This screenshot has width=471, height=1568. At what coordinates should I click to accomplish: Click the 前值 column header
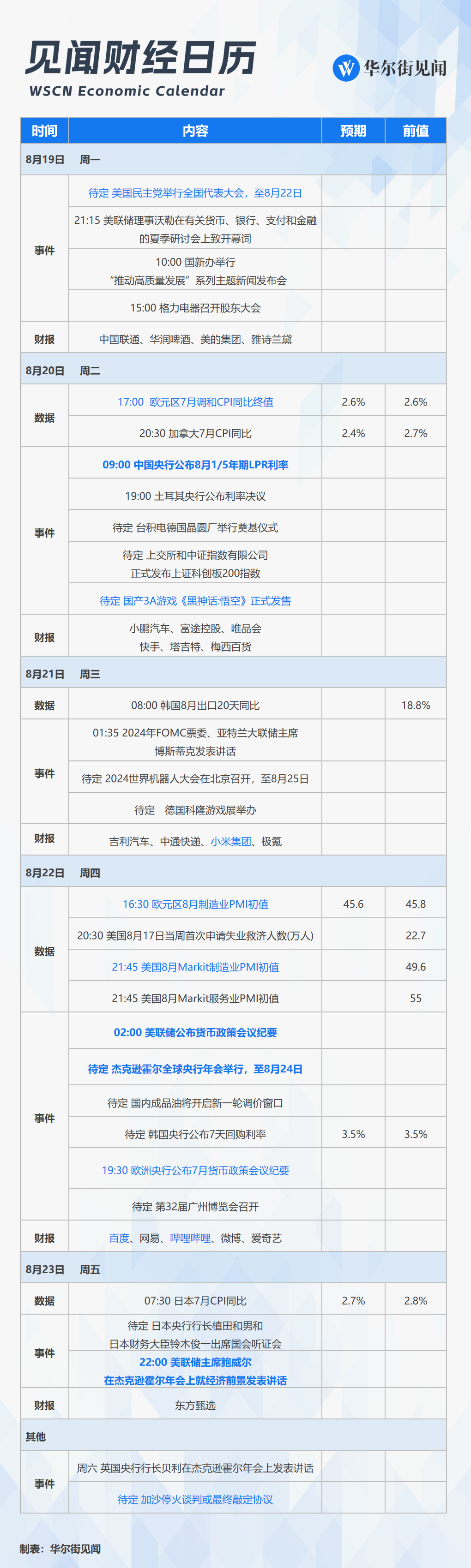(x=416, y=131)
